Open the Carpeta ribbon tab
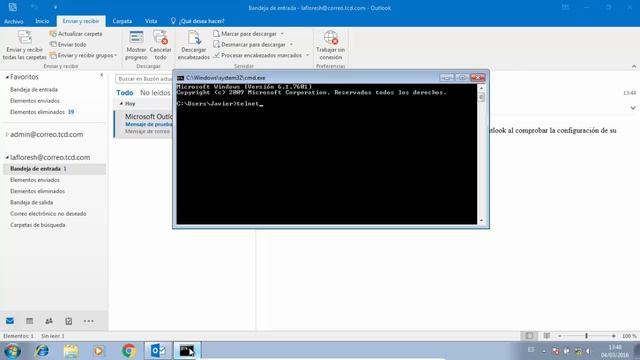640x360 pixels. pyautogui.click(x=122, y=21)
